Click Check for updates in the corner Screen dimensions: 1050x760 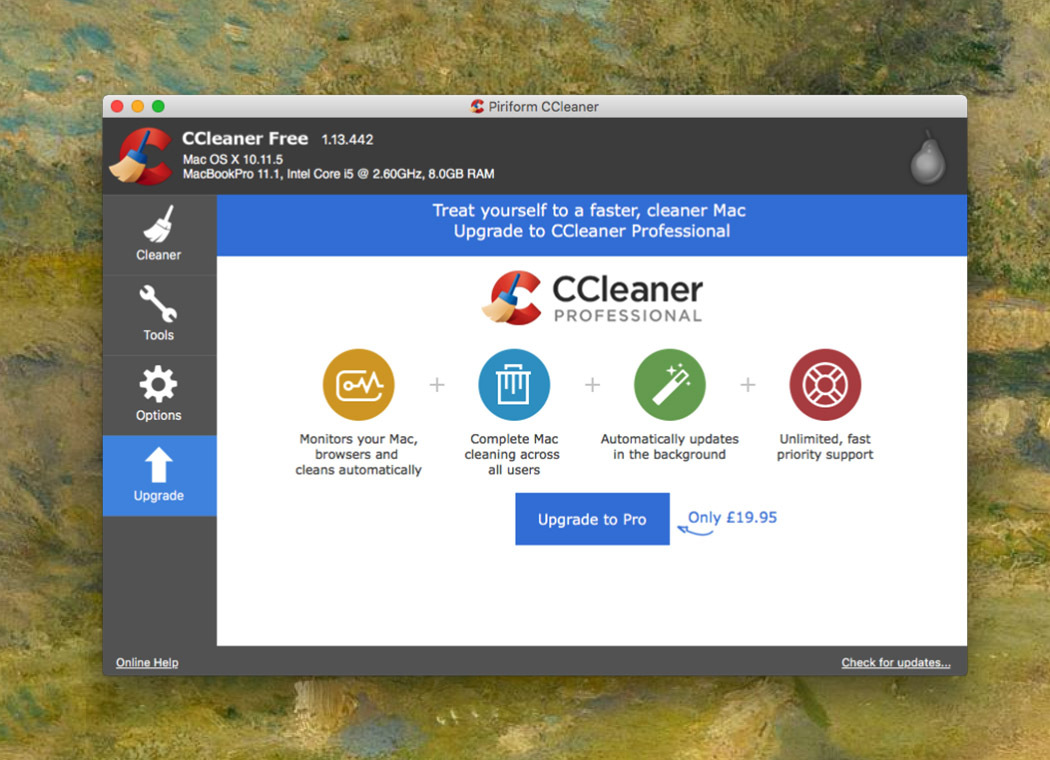click(x=895, y=662)
